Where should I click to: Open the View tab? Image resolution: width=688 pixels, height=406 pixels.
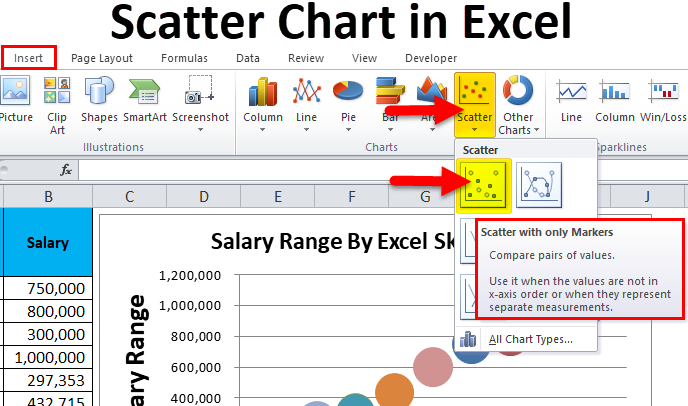(364, 58)
